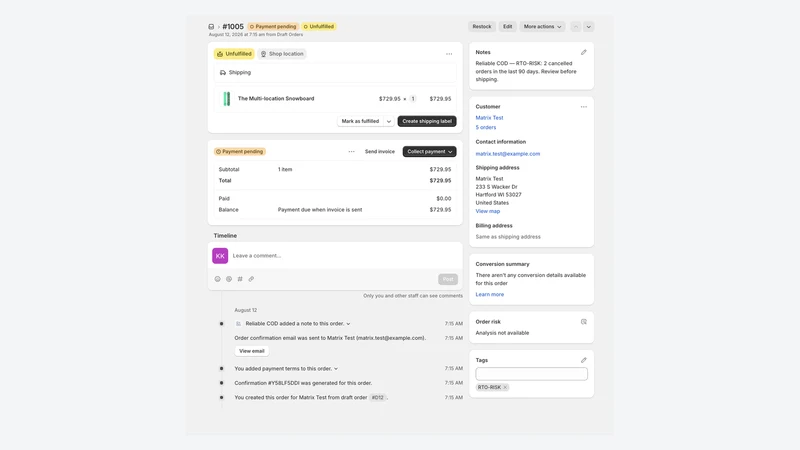Click 'Payment due when invoice is sent' text
The width and height of the screenshot is (800, 450).
coord(320,210)
